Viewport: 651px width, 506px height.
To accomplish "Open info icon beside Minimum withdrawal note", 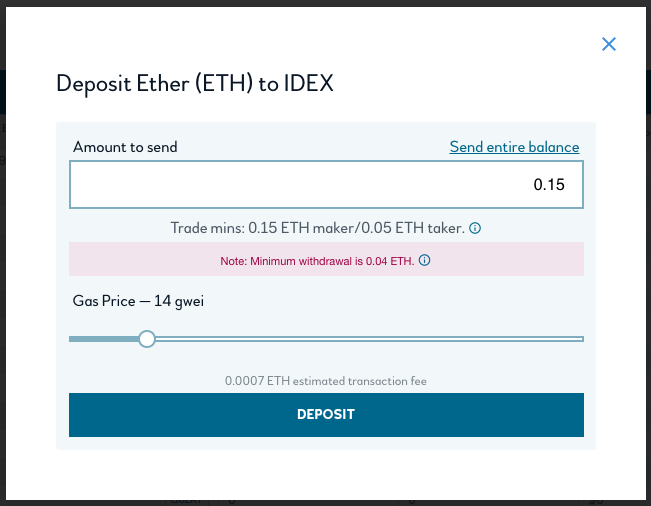I will tap(424, 260).
